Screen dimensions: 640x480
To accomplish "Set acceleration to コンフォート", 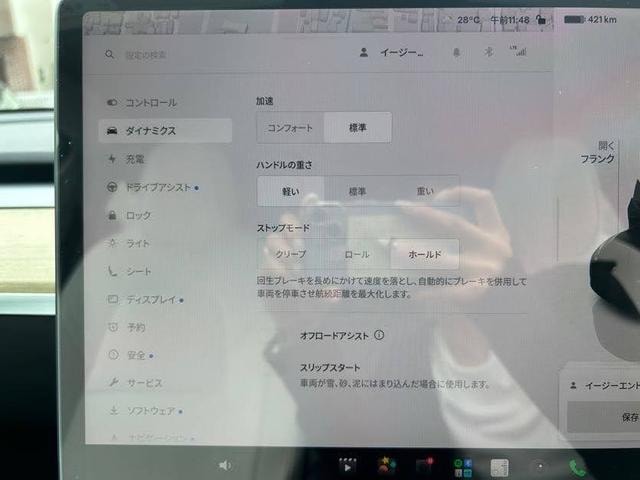I will point(290,128).
